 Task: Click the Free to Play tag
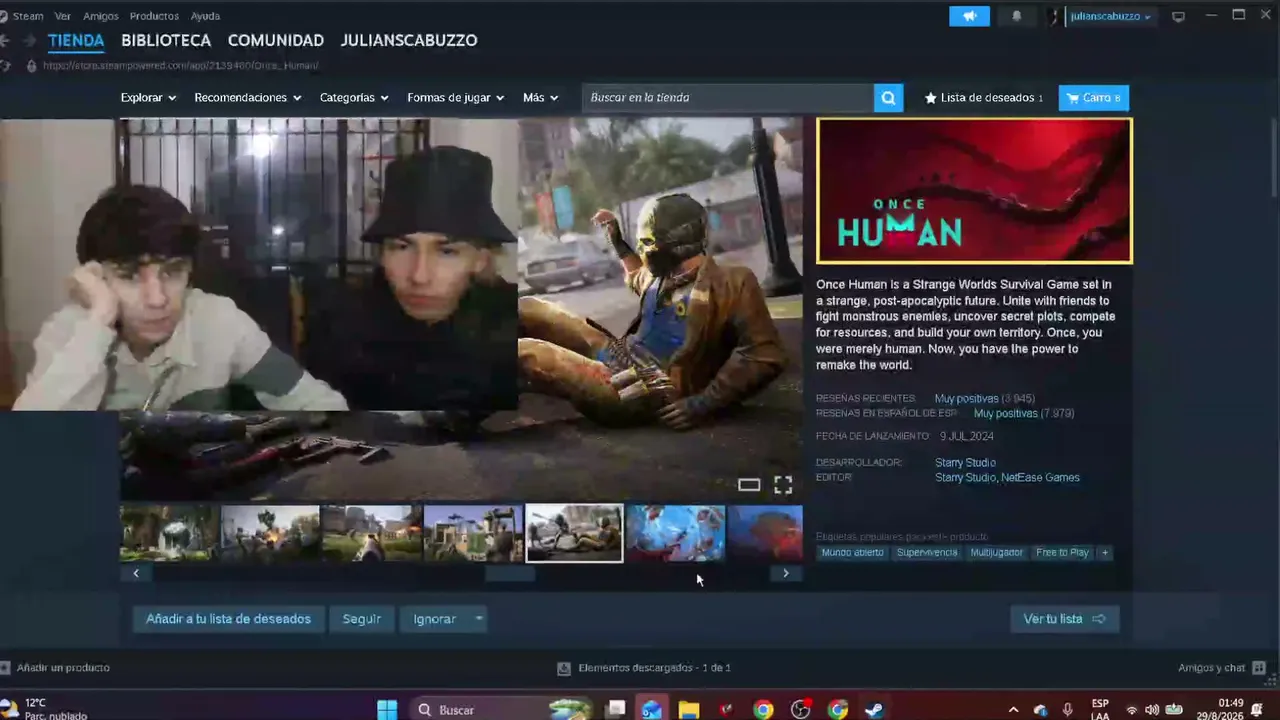click(x=1062, y=552)
